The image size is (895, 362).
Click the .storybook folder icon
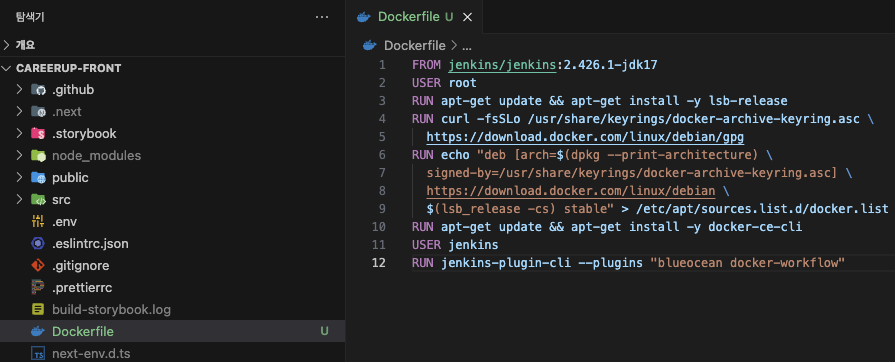click(38, 134)
